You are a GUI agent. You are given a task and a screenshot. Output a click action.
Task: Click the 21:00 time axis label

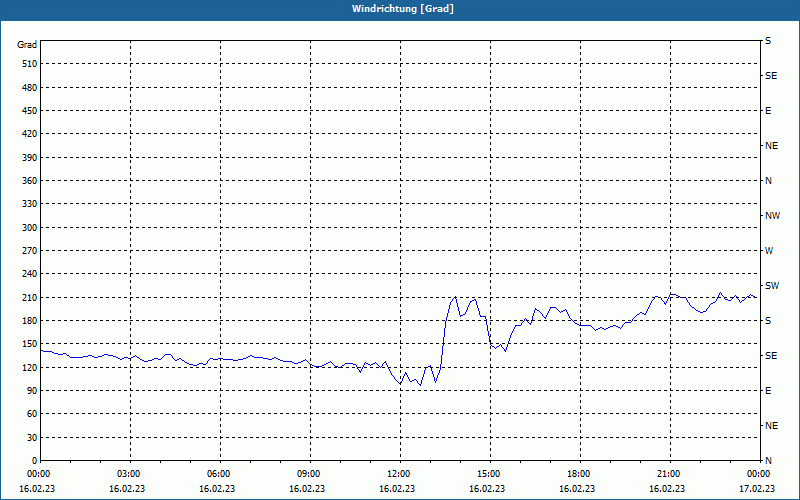670,473
